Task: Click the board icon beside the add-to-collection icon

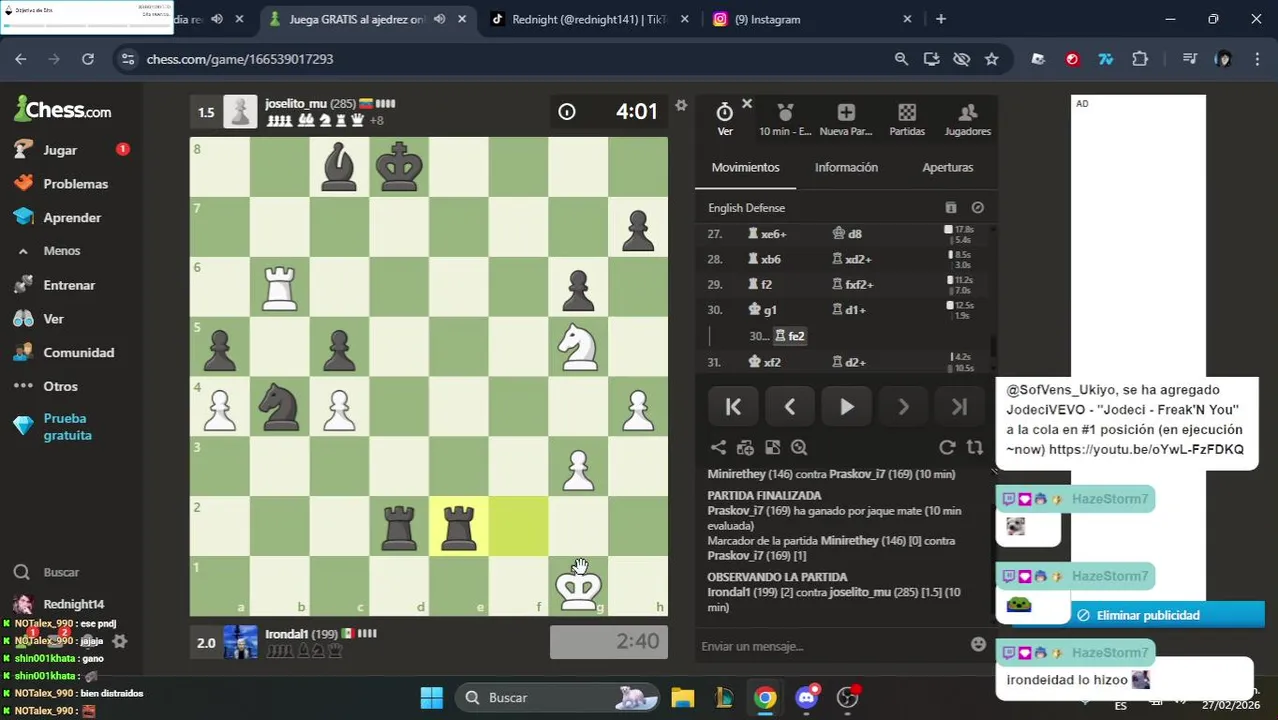Action: (772, 448)
